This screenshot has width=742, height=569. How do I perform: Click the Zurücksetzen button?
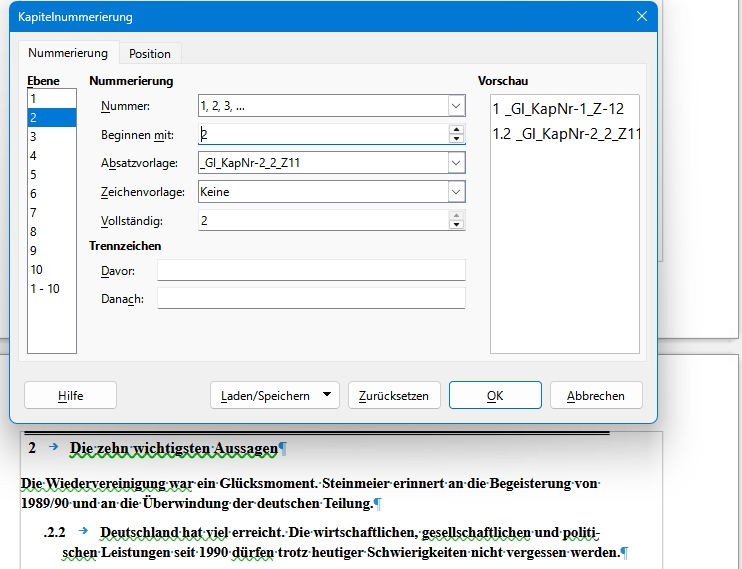coord(394,395)
